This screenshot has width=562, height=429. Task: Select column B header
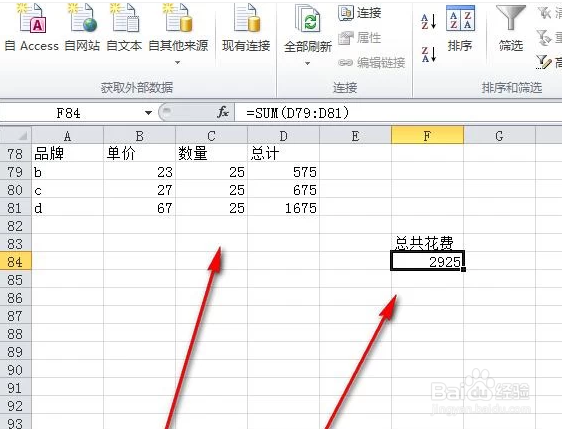pyautogui.click(x=139, y=136)
